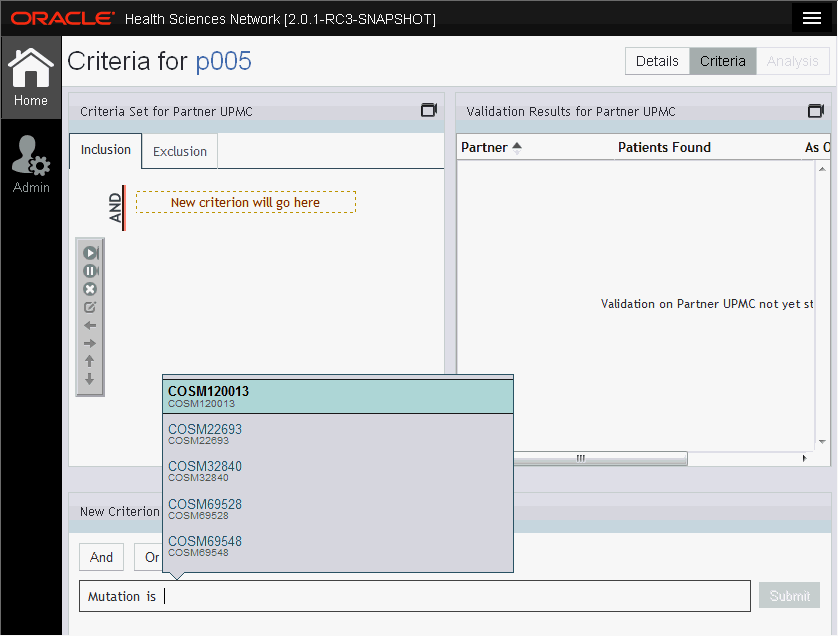Click the Patients Found column header

click(x=664, y=148)
